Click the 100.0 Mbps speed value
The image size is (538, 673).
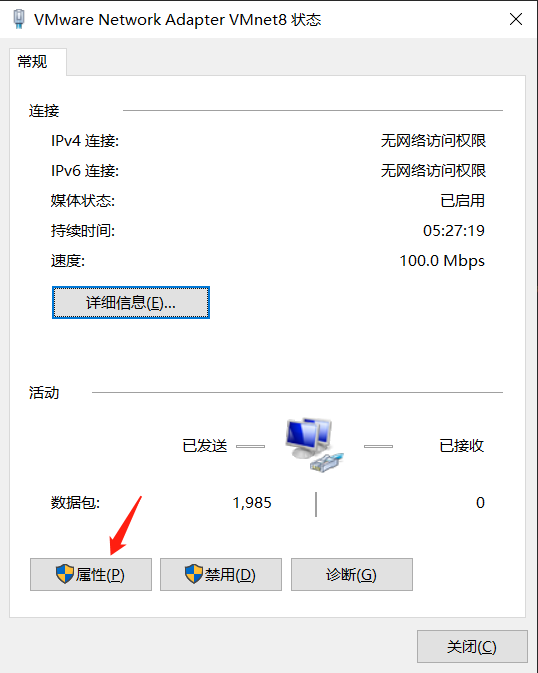pyautogui.click(x=442, y=261)
